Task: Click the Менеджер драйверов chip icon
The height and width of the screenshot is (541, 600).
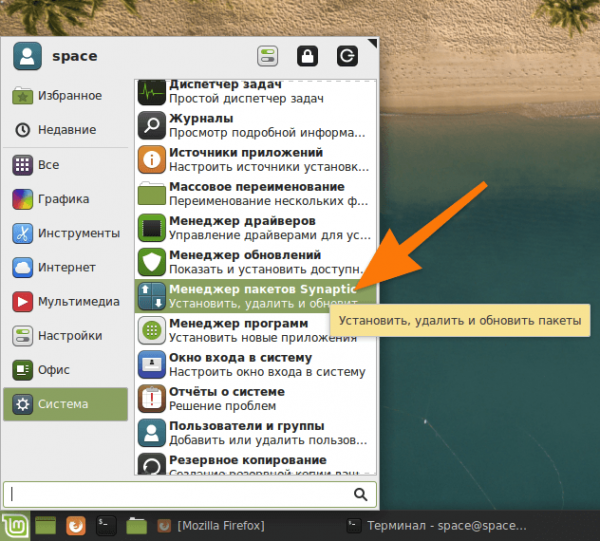Action: pyautogui.click(x=152, y=228)
